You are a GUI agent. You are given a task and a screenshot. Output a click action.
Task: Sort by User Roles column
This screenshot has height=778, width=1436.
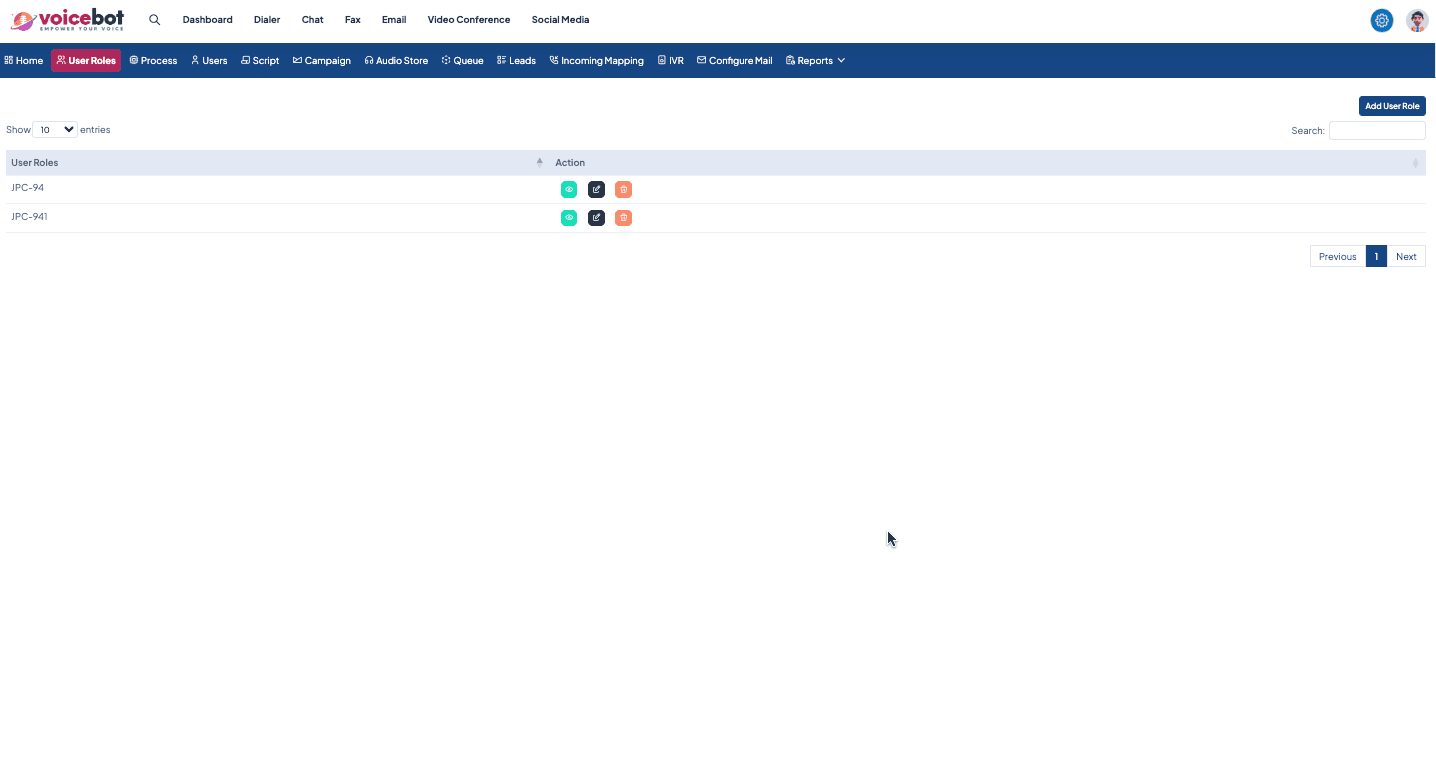275,163
